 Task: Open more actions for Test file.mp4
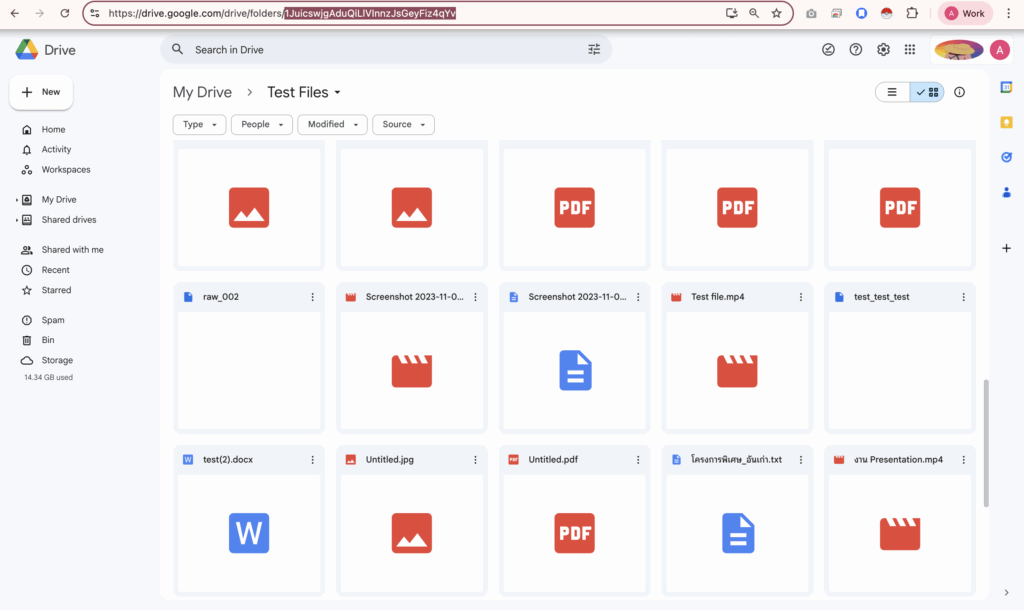801,297
